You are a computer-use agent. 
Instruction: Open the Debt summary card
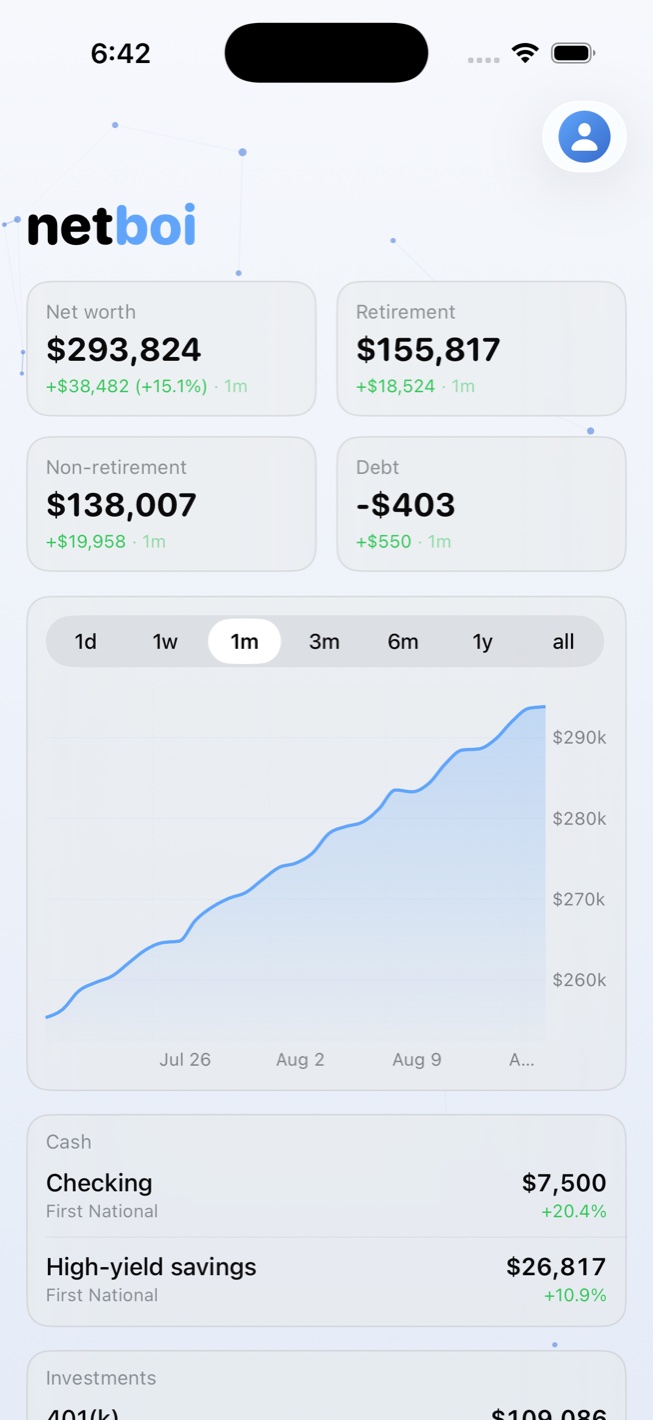(481, 504)
